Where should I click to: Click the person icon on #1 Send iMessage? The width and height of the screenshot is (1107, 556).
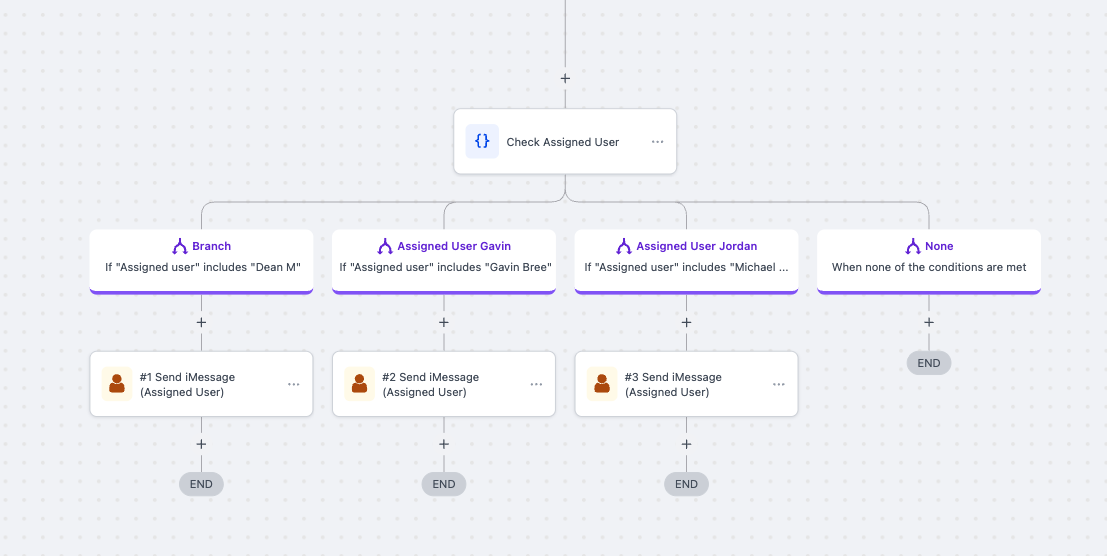coord(117,384)
